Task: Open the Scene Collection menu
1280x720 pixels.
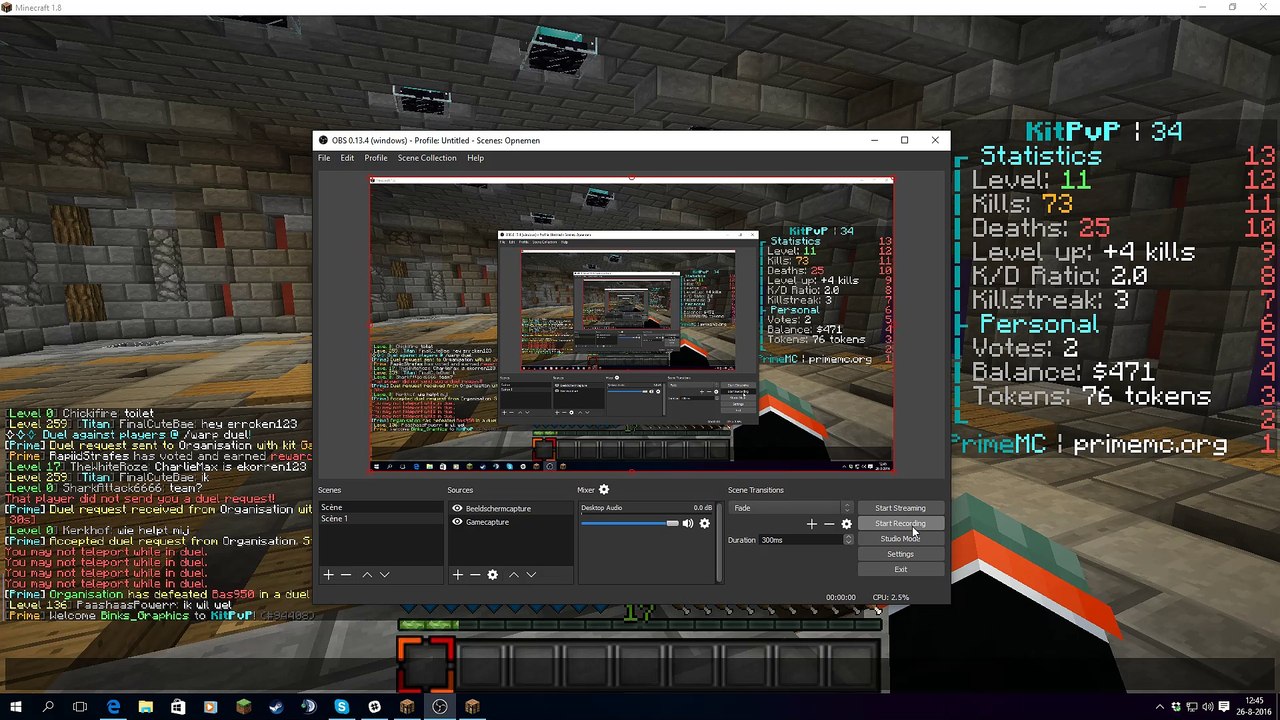Action: (427, 158)
